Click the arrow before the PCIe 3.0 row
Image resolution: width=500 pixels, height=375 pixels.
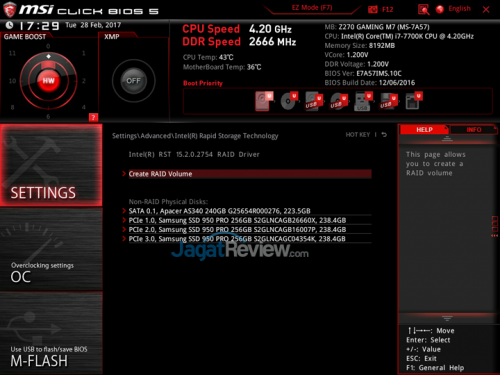pyautogui.click(x=124, y=239)
